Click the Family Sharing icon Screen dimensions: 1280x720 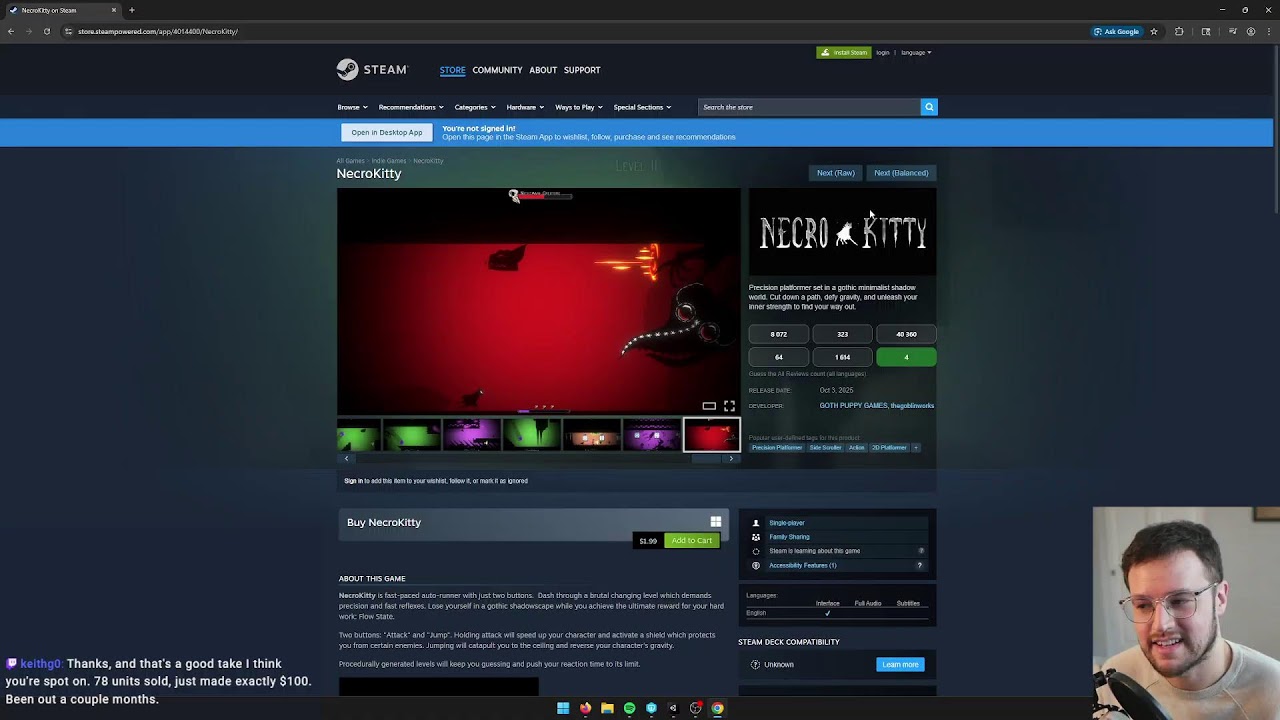[756, 537]
